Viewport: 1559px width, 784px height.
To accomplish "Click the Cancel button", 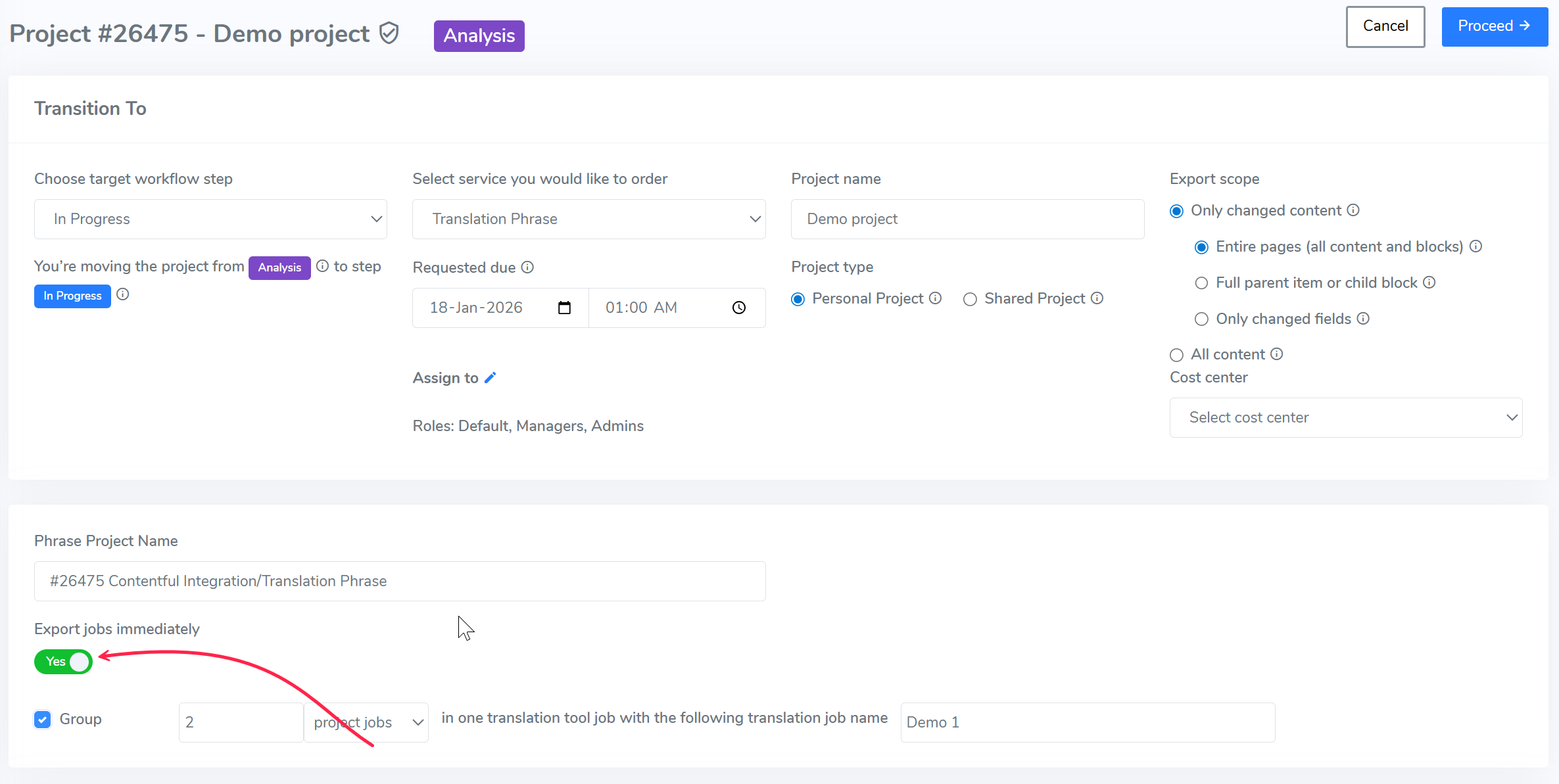I will pyautogui.click(x=1385, y=26).
